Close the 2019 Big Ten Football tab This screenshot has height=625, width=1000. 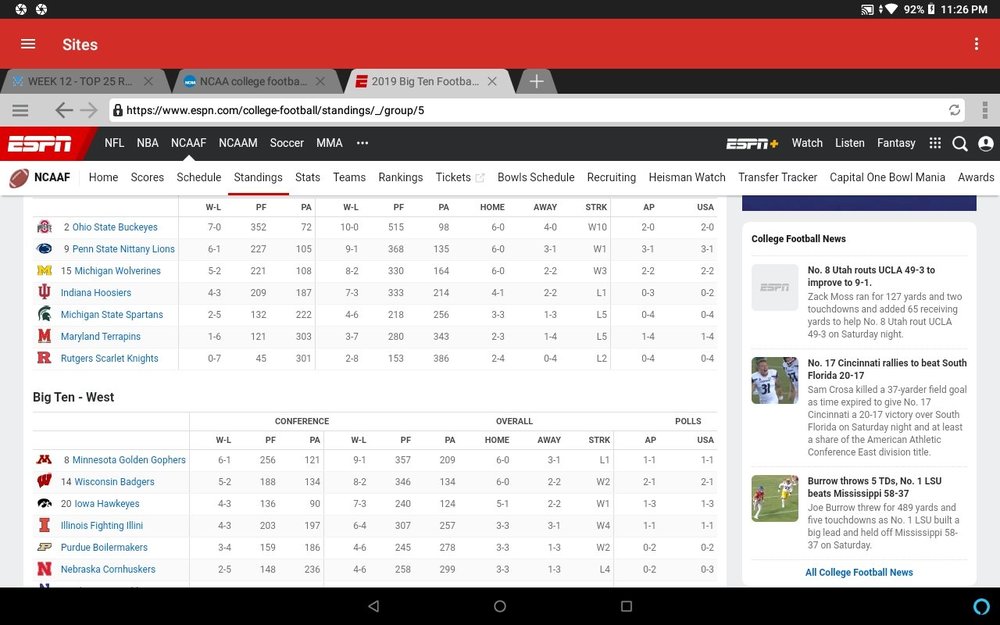click(492, 81)
